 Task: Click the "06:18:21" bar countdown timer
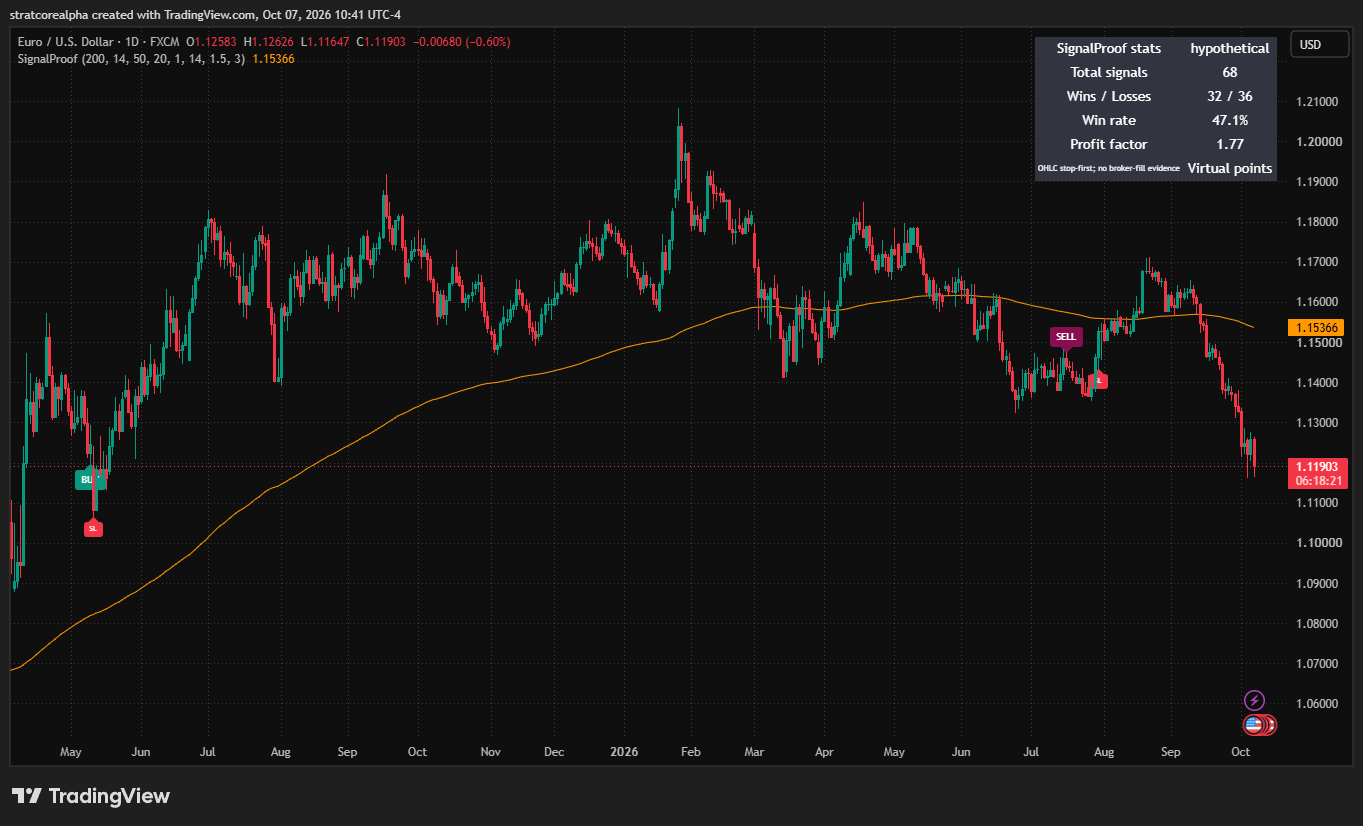[x=1317, y=481]
